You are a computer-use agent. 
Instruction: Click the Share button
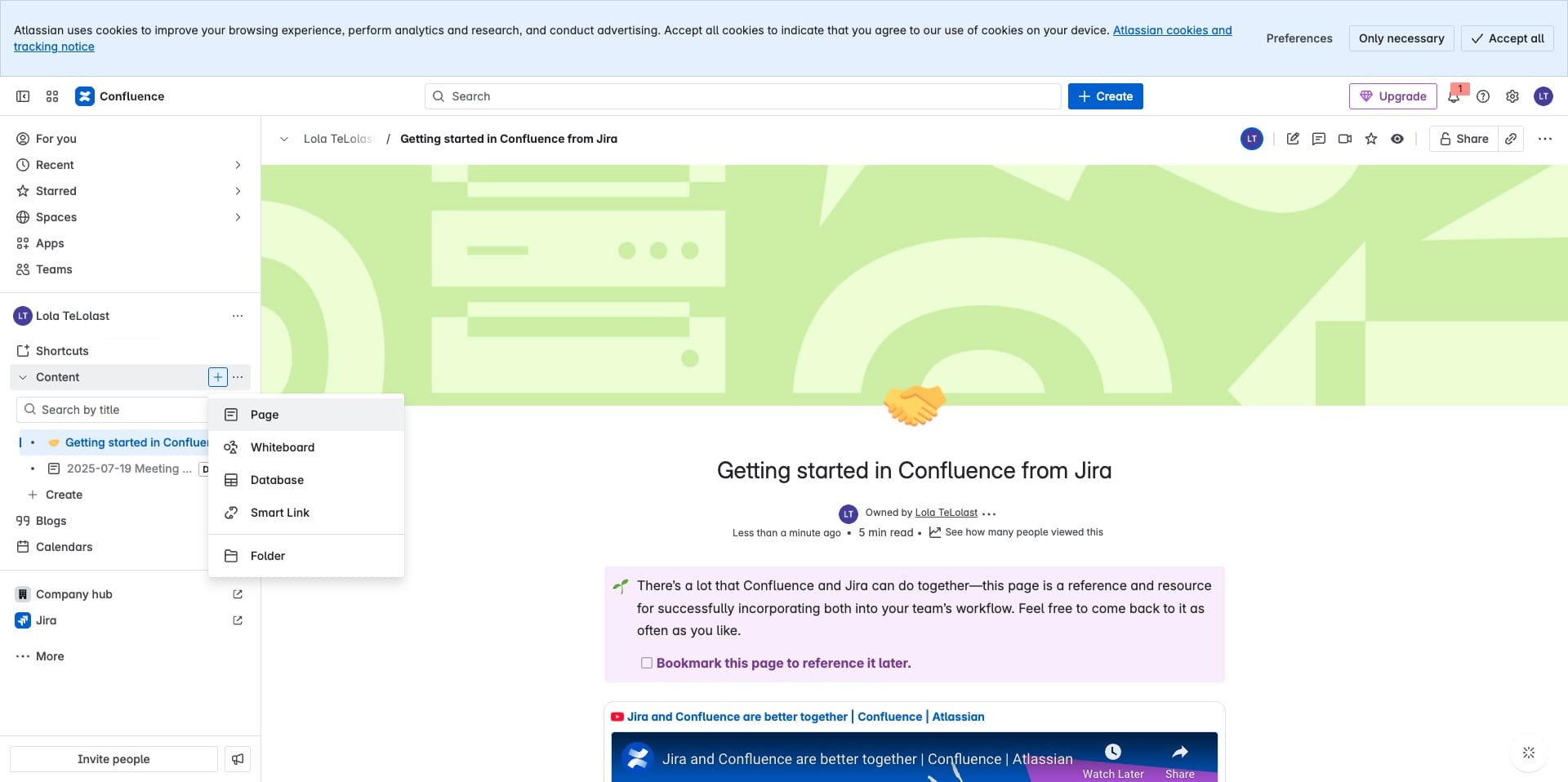click(x=1463, y=139)
